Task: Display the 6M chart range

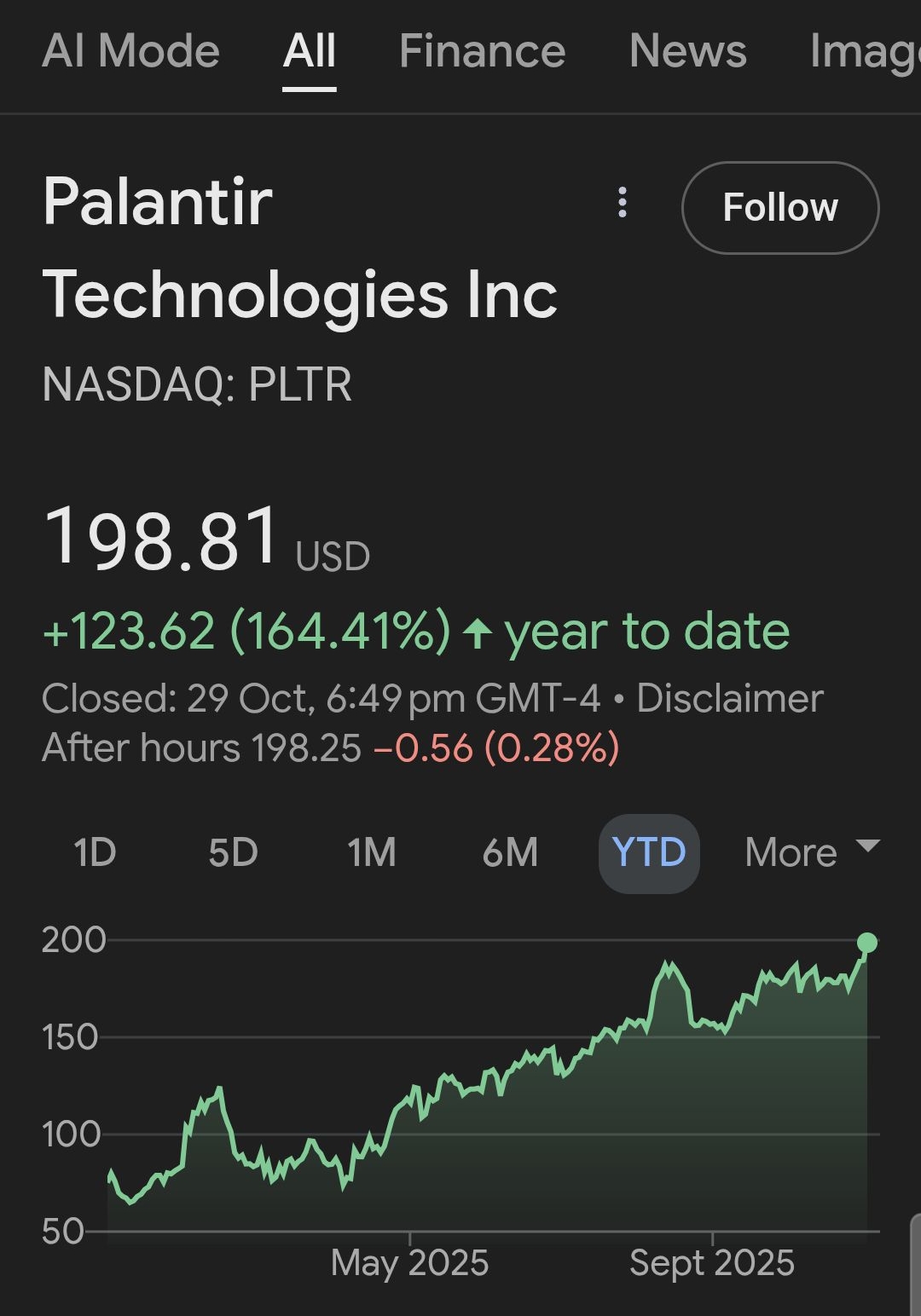Action: 510,852
